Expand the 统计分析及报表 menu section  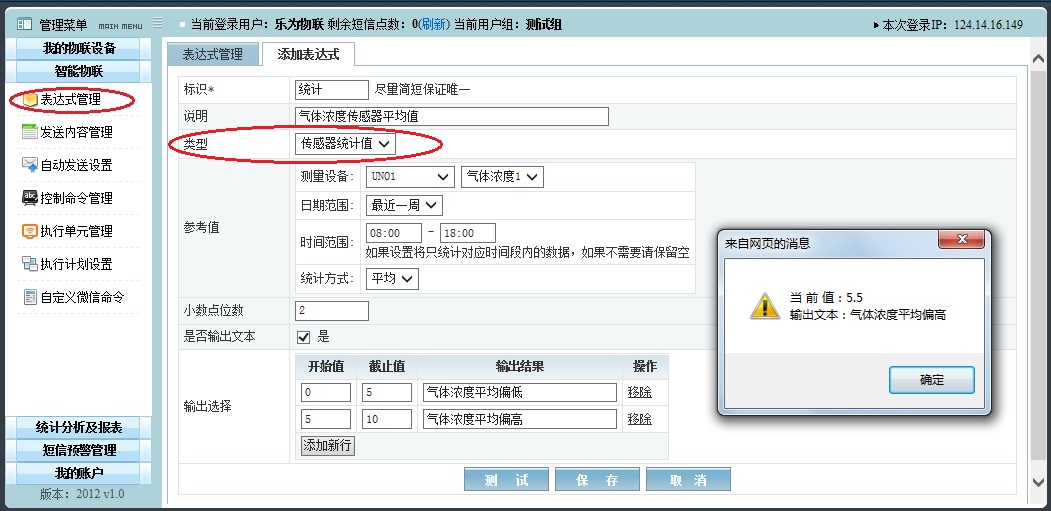78,428
